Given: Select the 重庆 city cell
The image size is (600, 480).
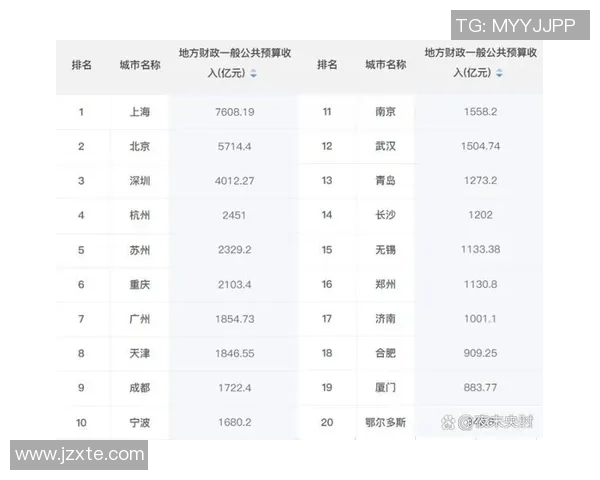Looking at the screenshot, I should [x=140, y=285].
